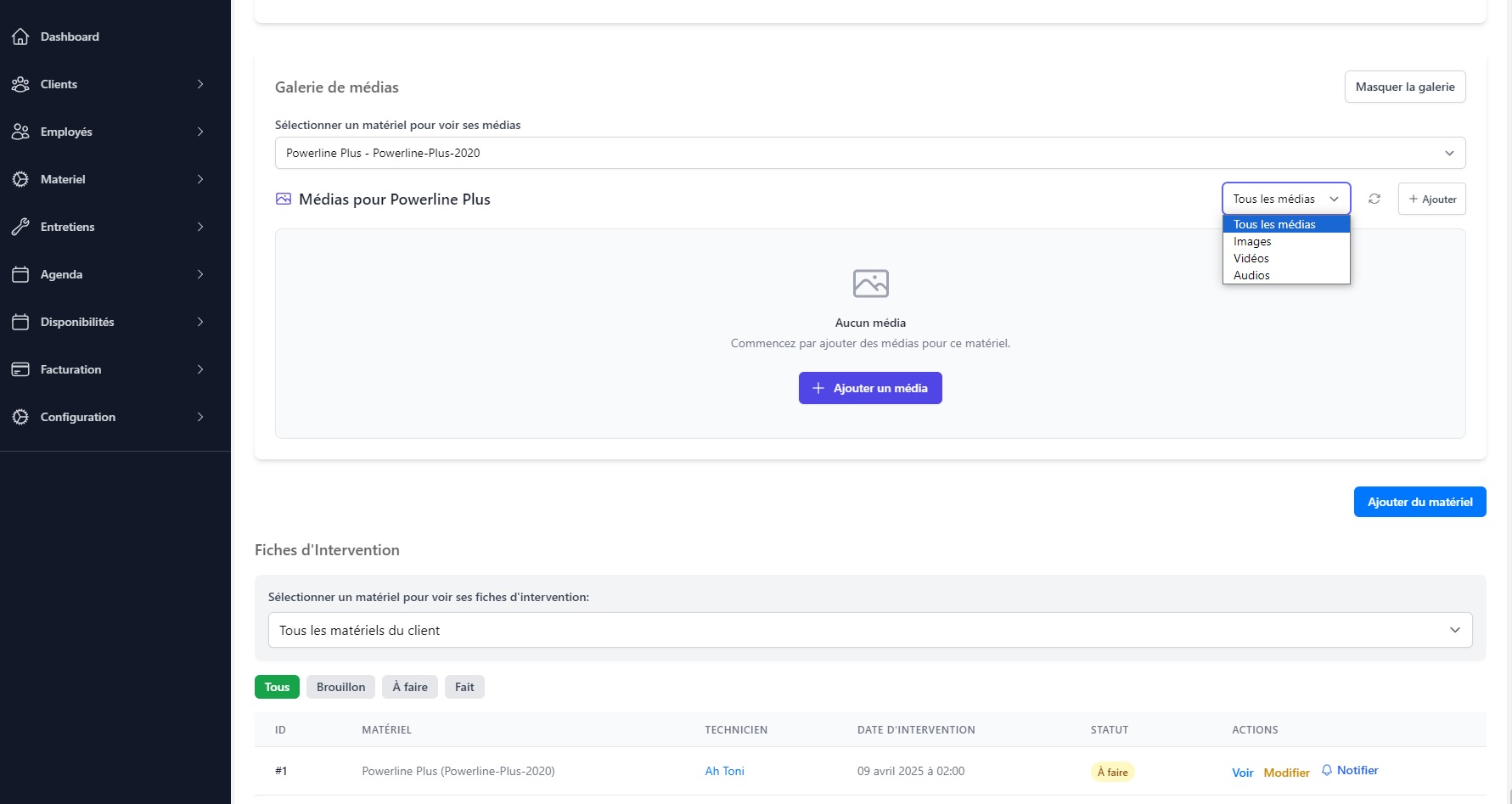Expand the Materiel sidebar section chevron
This screenshot has width=1512, height=804.
[200, 179]
